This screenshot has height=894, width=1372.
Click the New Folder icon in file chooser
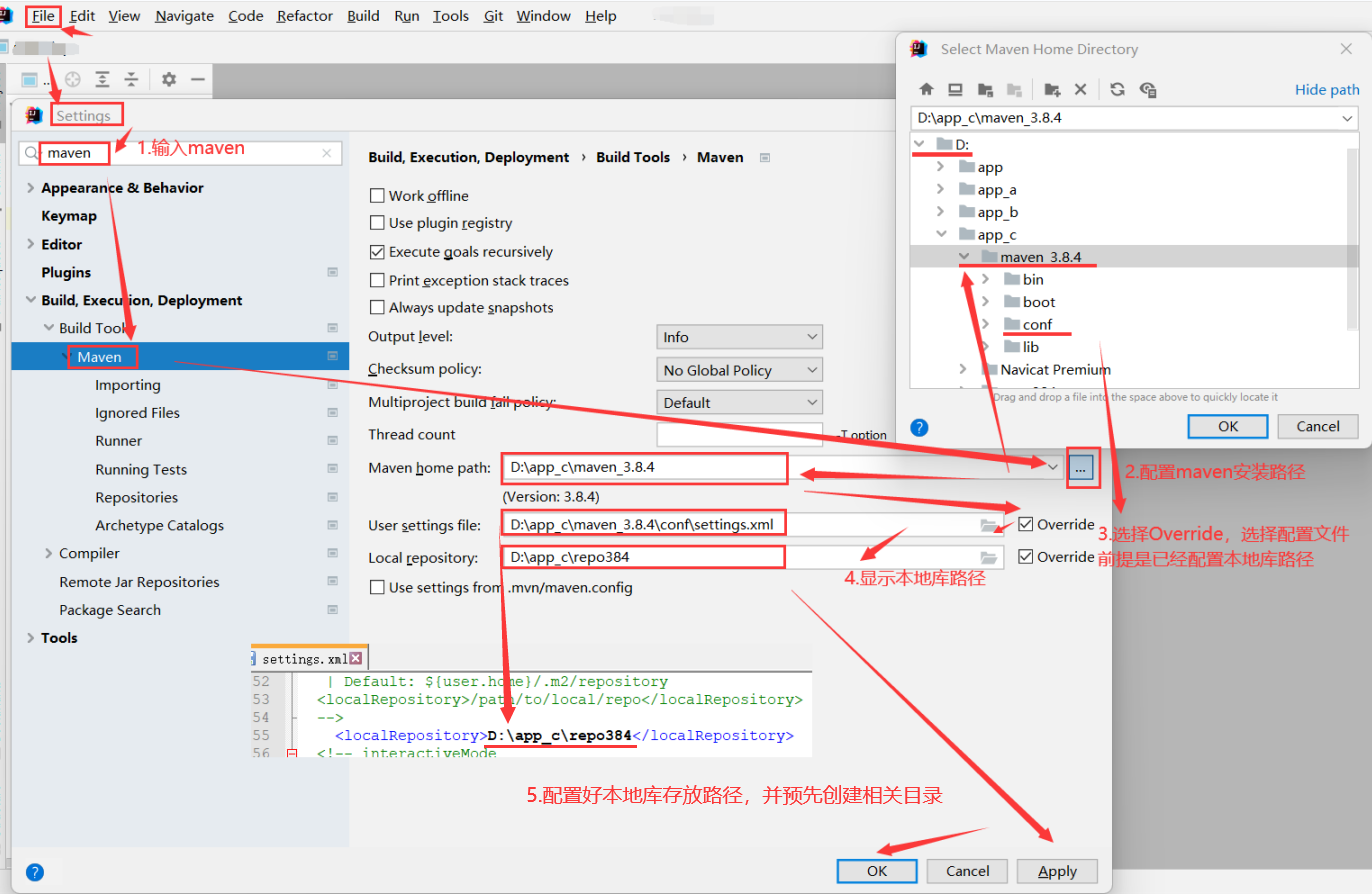(1052, 89)
